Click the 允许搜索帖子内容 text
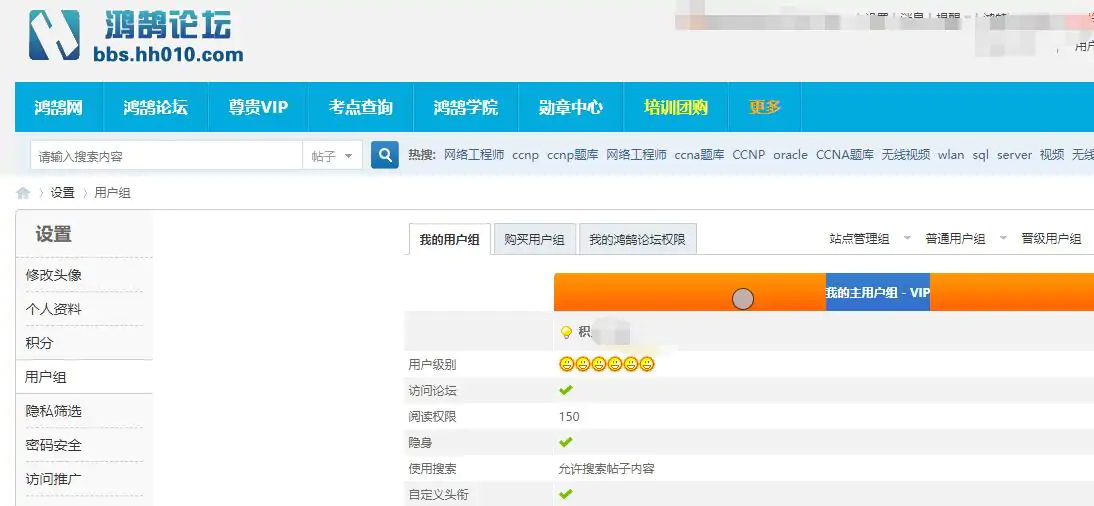 pyautogui.click(x=607, y=468)
